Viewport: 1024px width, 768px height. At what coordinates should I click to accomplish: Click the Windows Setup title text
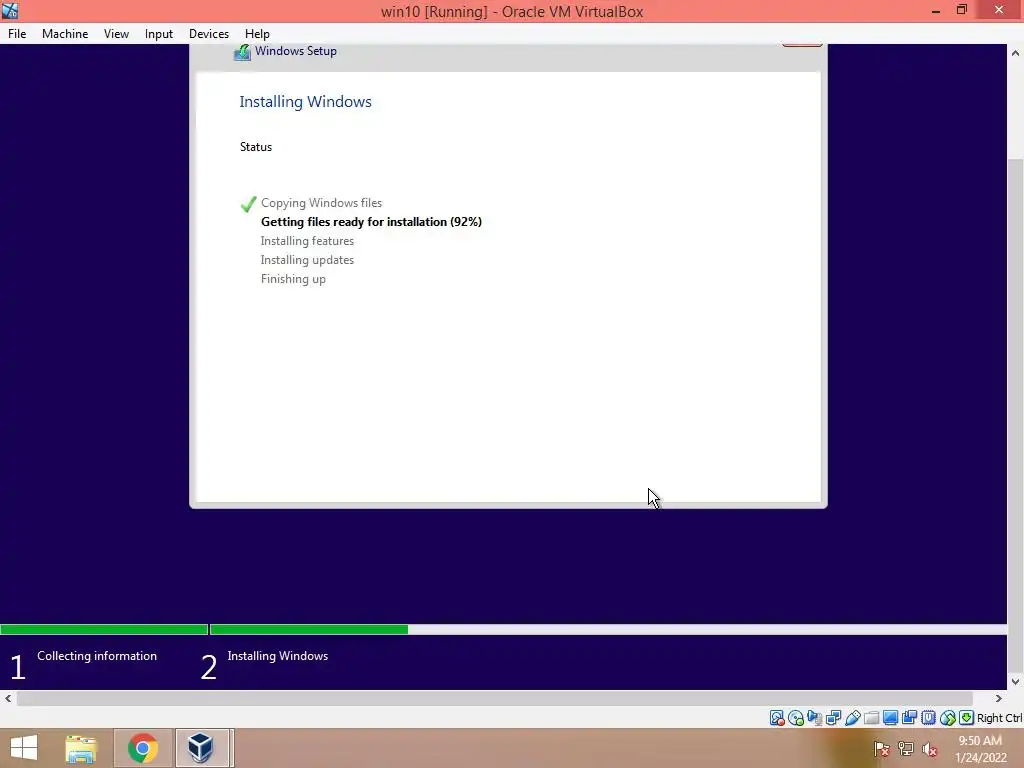(296, 51)
